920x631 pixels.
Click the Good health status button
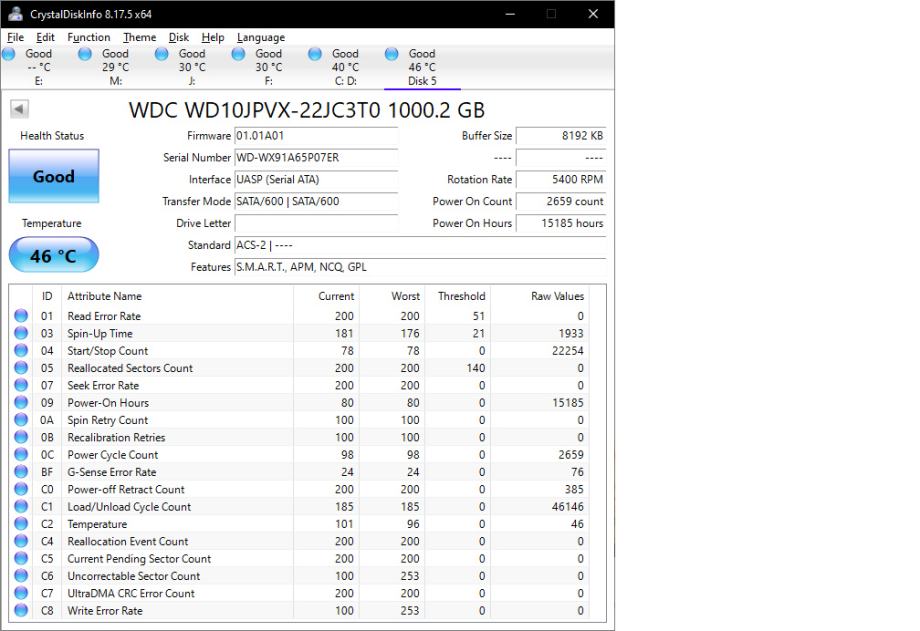pyautogui.click(x=53, y=176)
